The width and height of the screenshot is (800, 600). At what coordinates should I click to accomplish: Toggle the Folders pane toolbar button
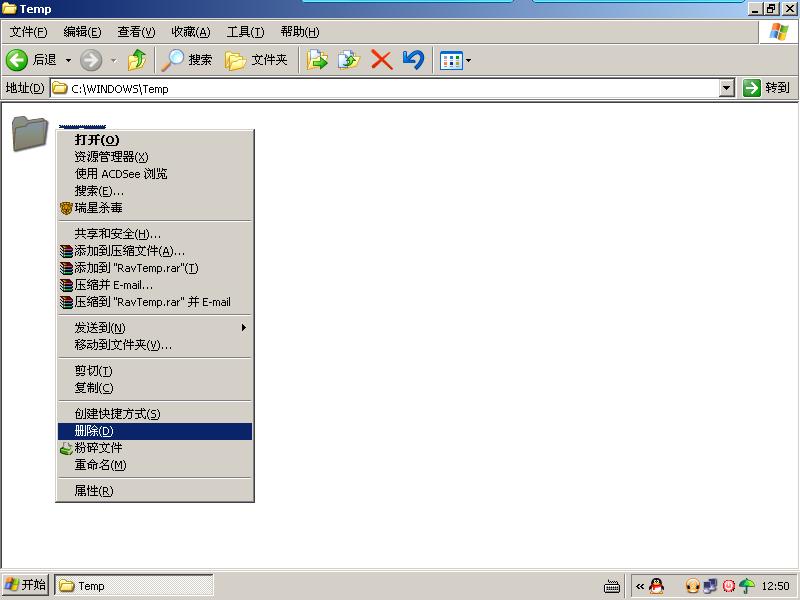[x=256, y=60]
